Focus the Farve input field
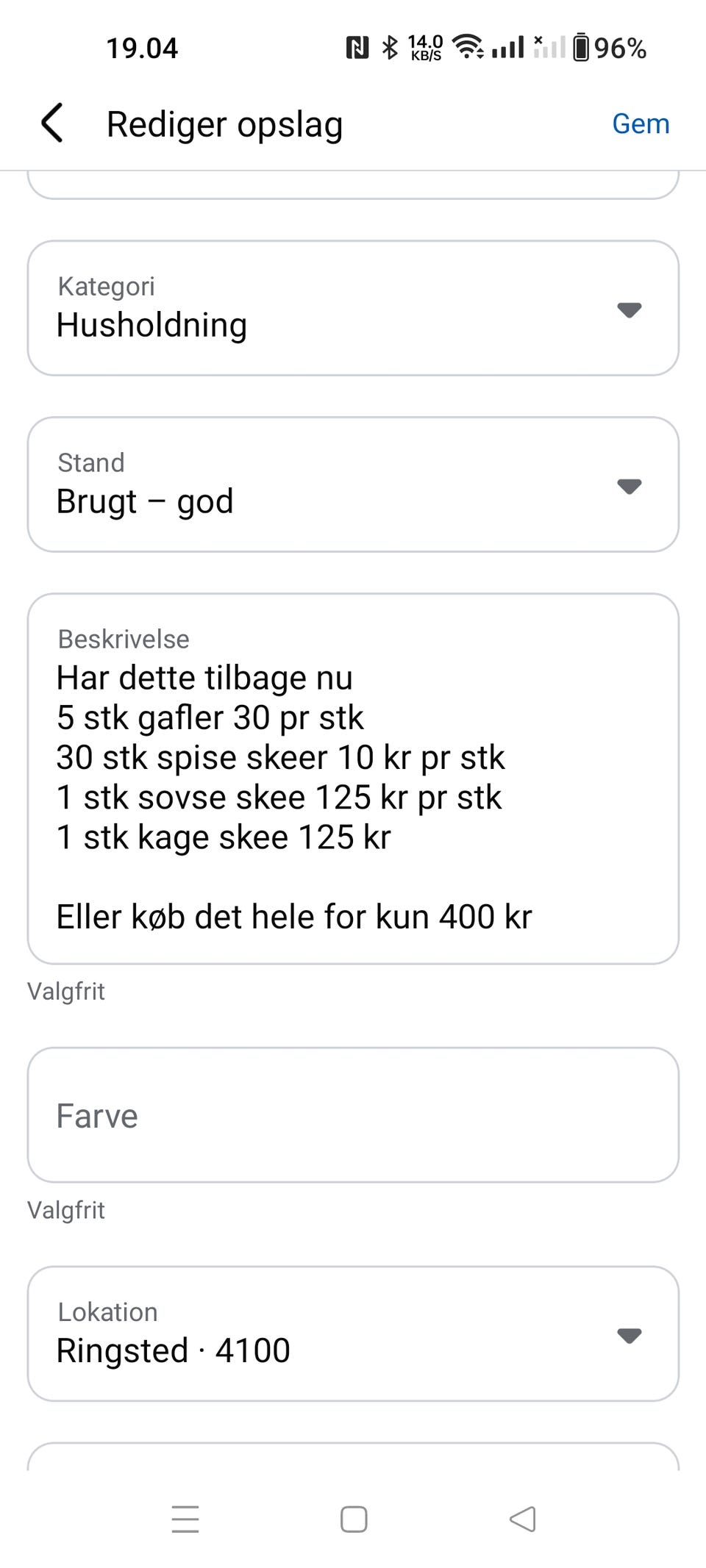This screenshot has width=706, height=1568. click(353, 1115)
